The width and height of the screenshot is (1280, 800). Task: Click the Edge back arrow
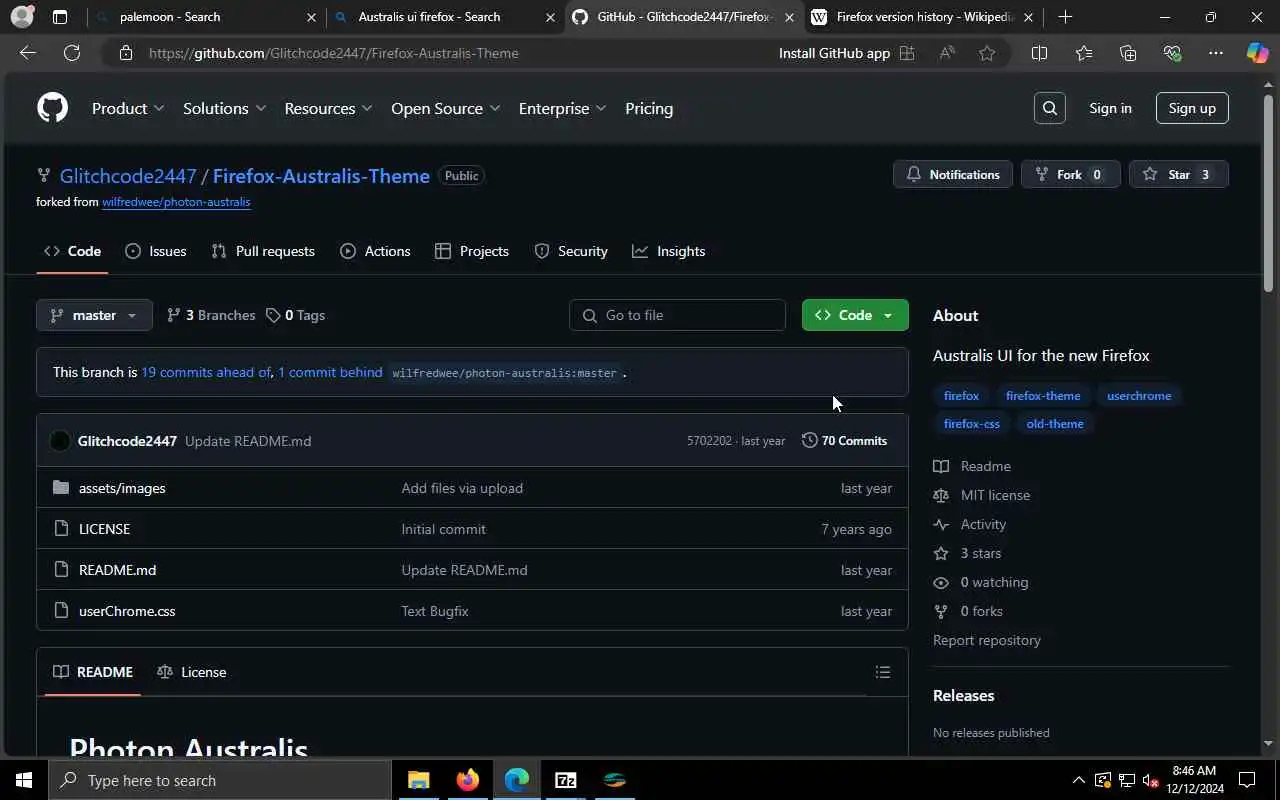click(28, 53)
